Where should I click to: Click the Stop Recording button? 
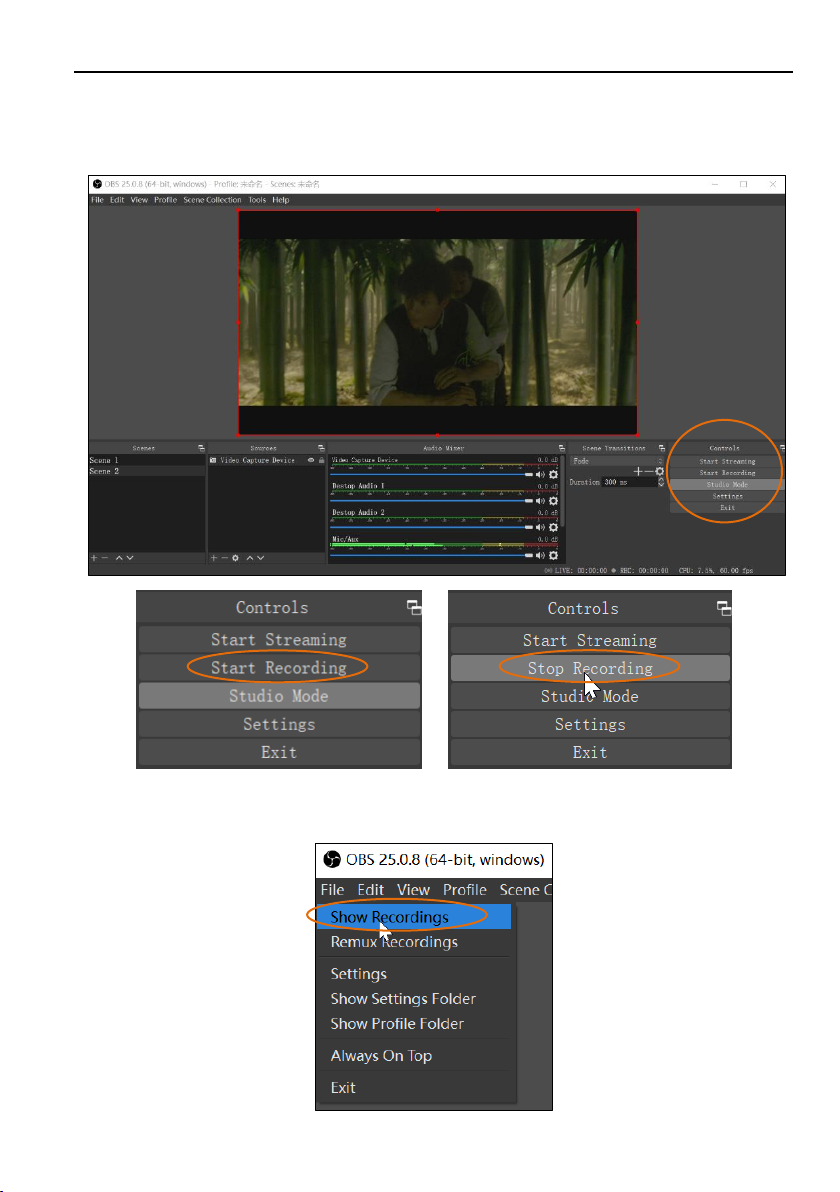(x=590, y=668)
